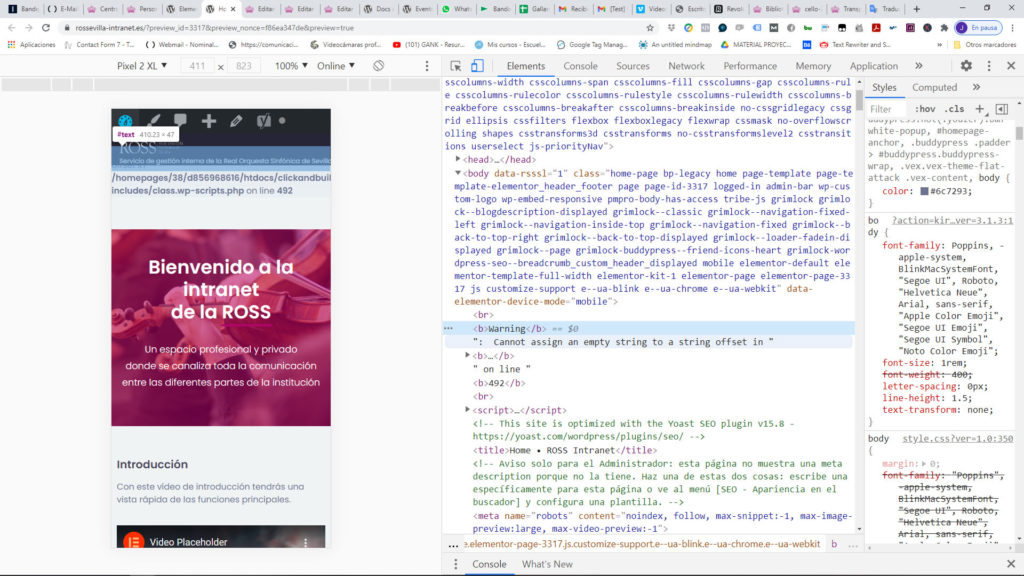This screenshot has height=576, width=1024.
Task: Click the Elementor video placeholder icon
Action: point(133,541)
